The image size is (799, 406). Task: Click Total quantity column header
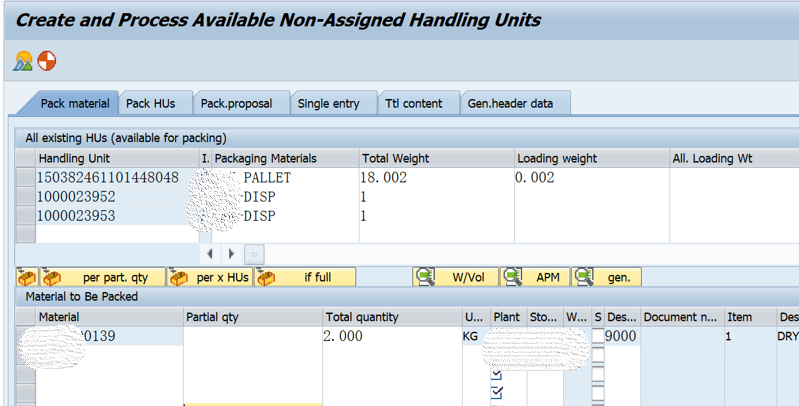click(392, 317)
